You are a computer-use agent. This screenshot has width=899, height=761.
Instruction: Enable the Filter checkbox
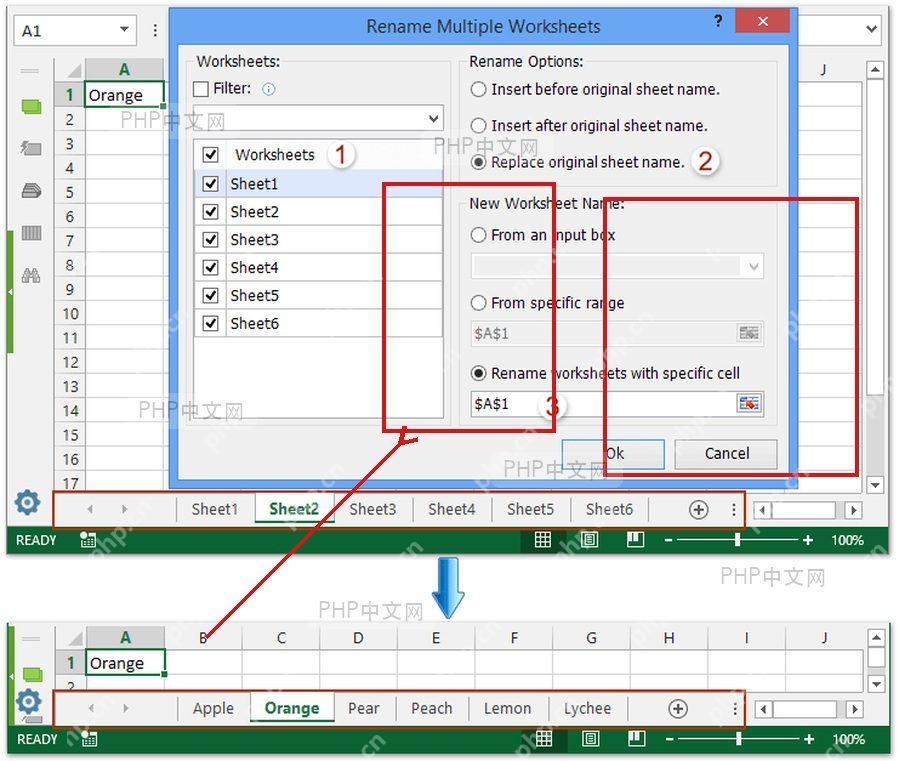coord(201,89)
